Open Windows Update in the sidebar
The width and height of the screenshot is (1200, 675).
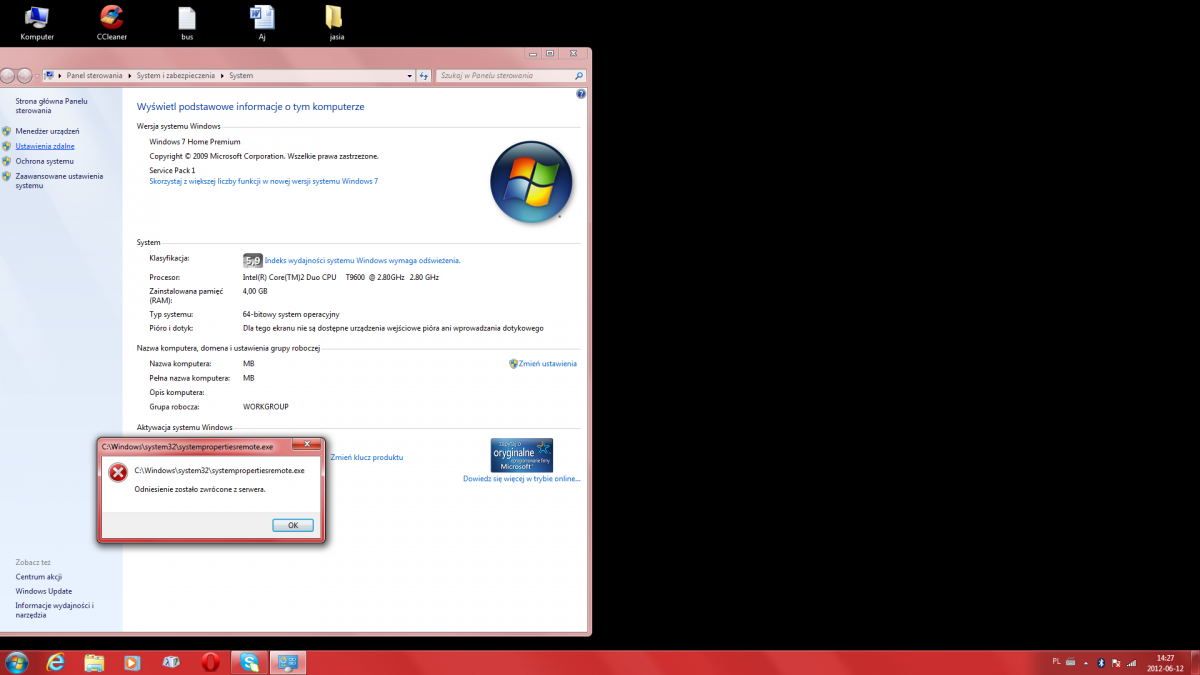(44, 591)
